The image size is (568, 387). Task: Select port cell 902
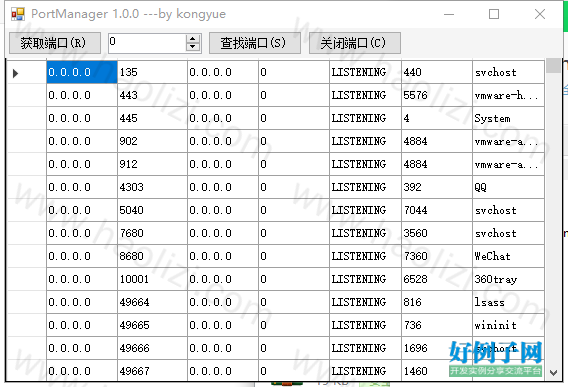[x=152, y=141]
